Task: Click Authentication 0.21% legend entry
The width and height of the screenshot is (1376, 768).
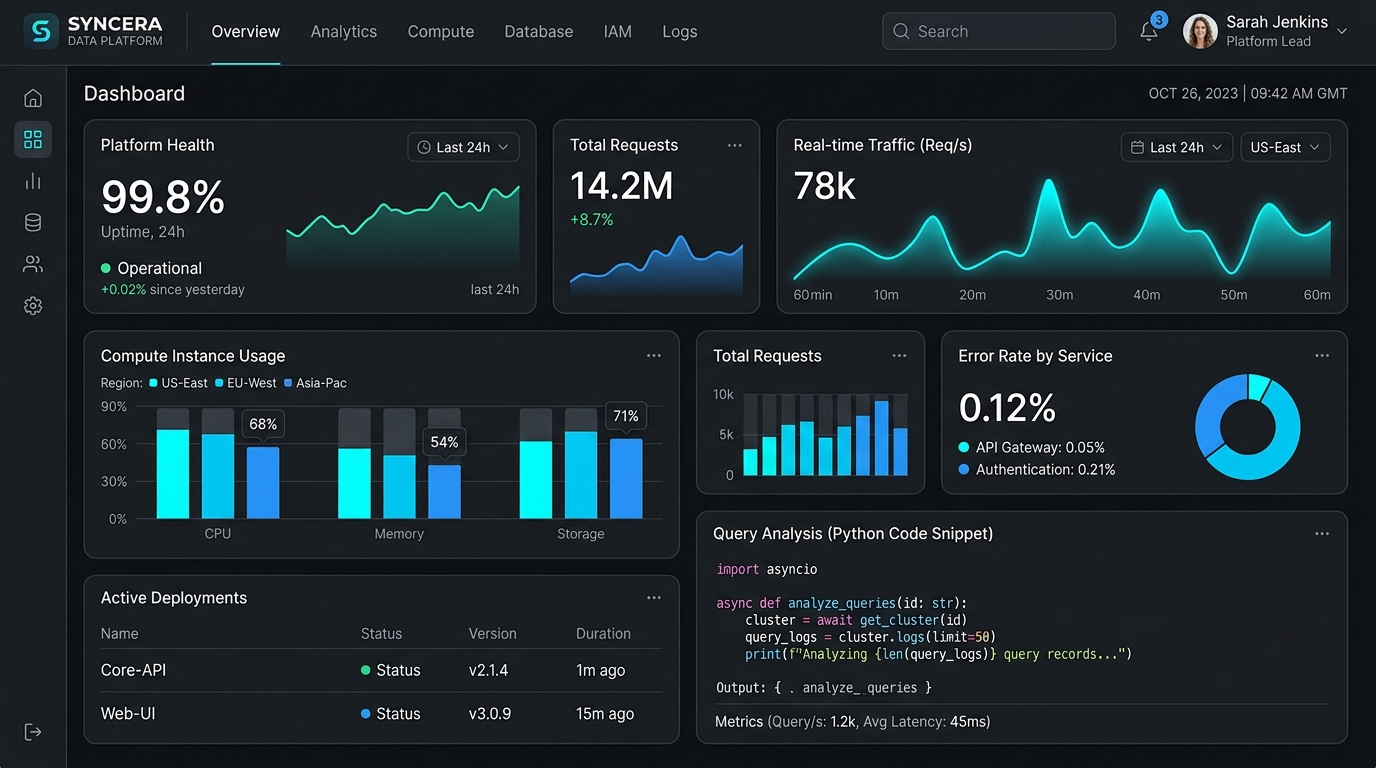Action: [x=1037, y=470]
